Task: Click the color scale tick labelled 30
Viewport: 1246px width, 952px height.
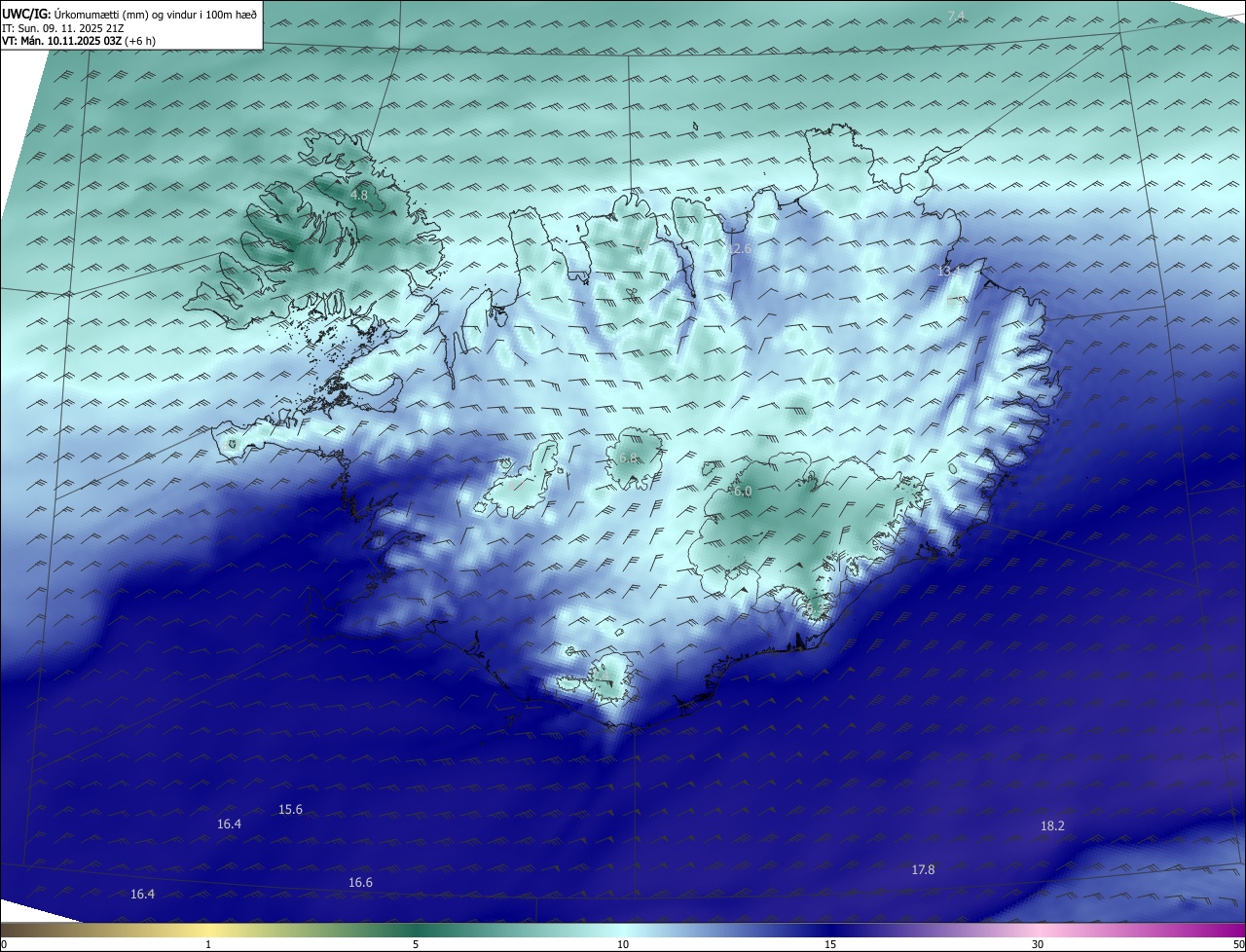Action: pos(1038,944)
